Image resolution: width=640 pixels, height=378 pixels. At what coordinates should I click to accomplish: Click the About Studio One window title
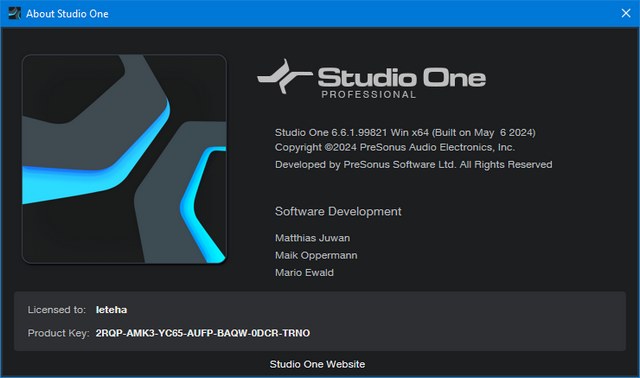click(67, 14)
